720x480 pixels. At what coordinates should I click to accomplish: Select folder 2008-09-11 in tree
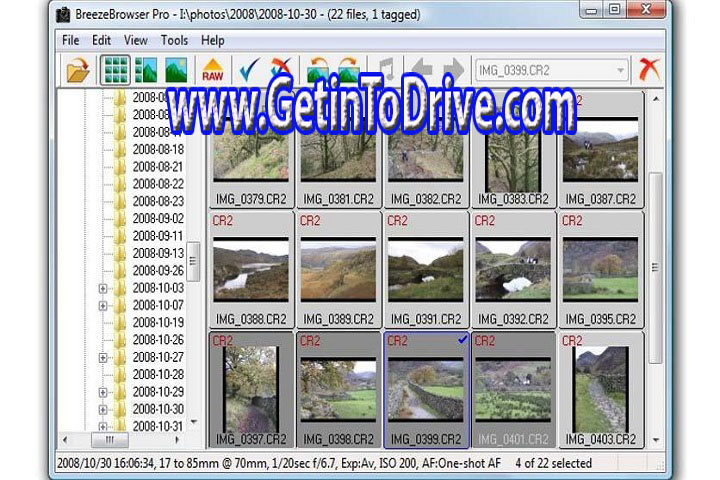(x=158, y=236)
